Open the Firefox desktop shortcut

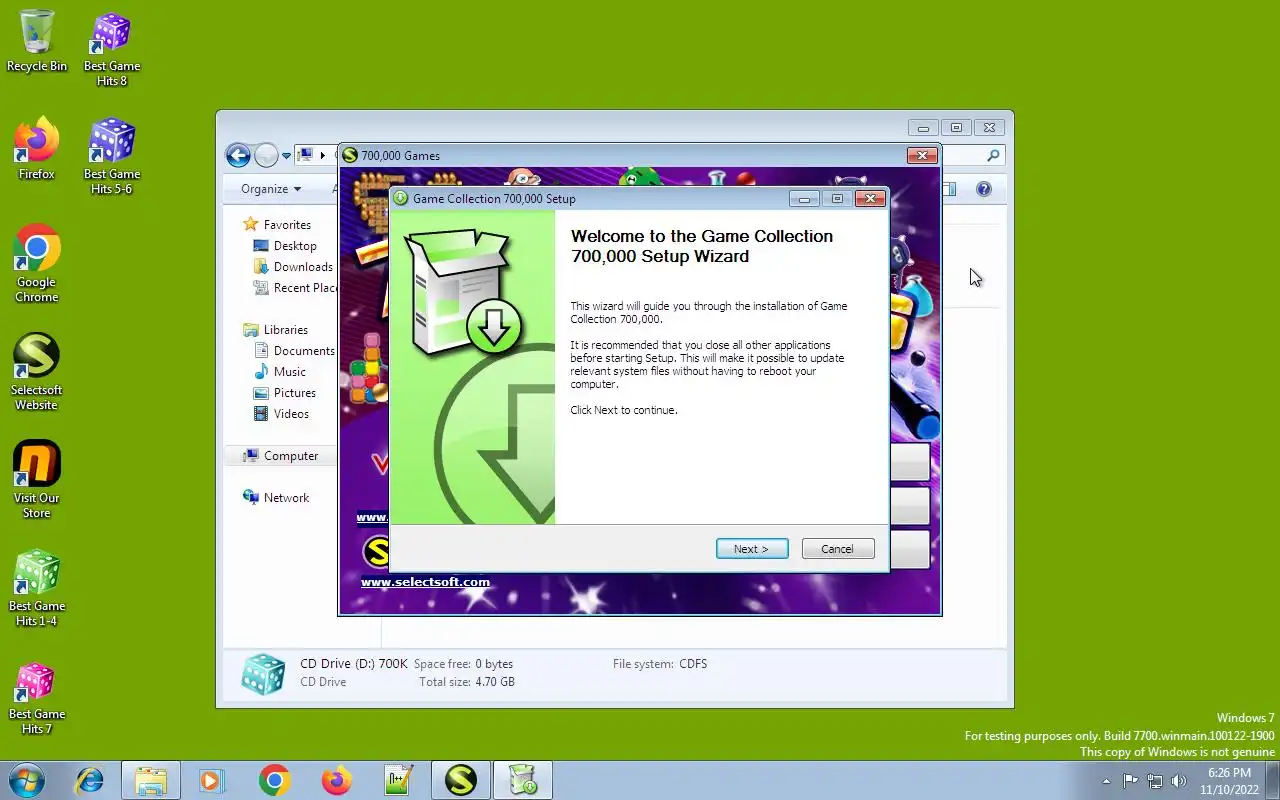point(37,149)
